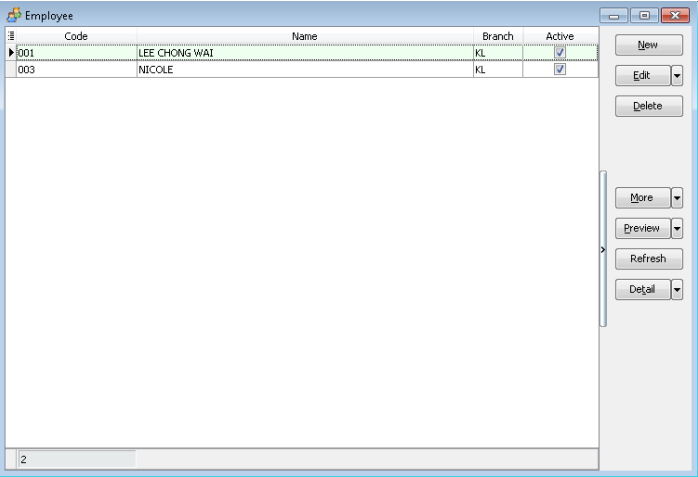
Task: Select employee code 001 cell
Action: click(x=76, y=53)
